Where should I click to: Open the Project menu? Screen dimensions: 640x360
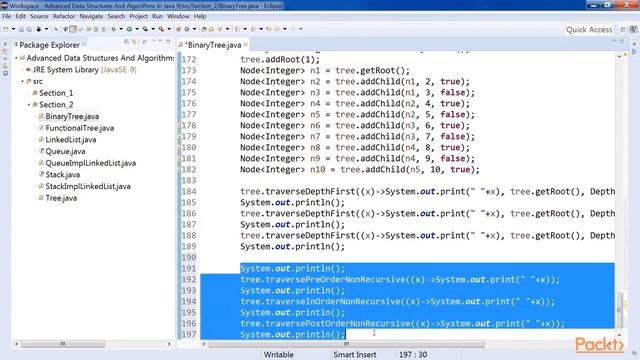(x=138, y=16)
